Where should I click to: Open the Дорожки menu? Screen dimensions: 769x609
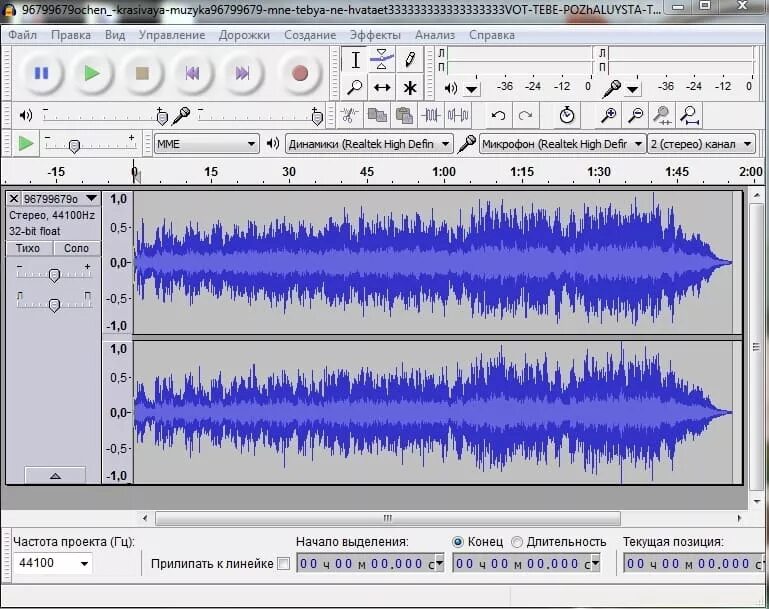pyautogui.click(x=244, y=35)
